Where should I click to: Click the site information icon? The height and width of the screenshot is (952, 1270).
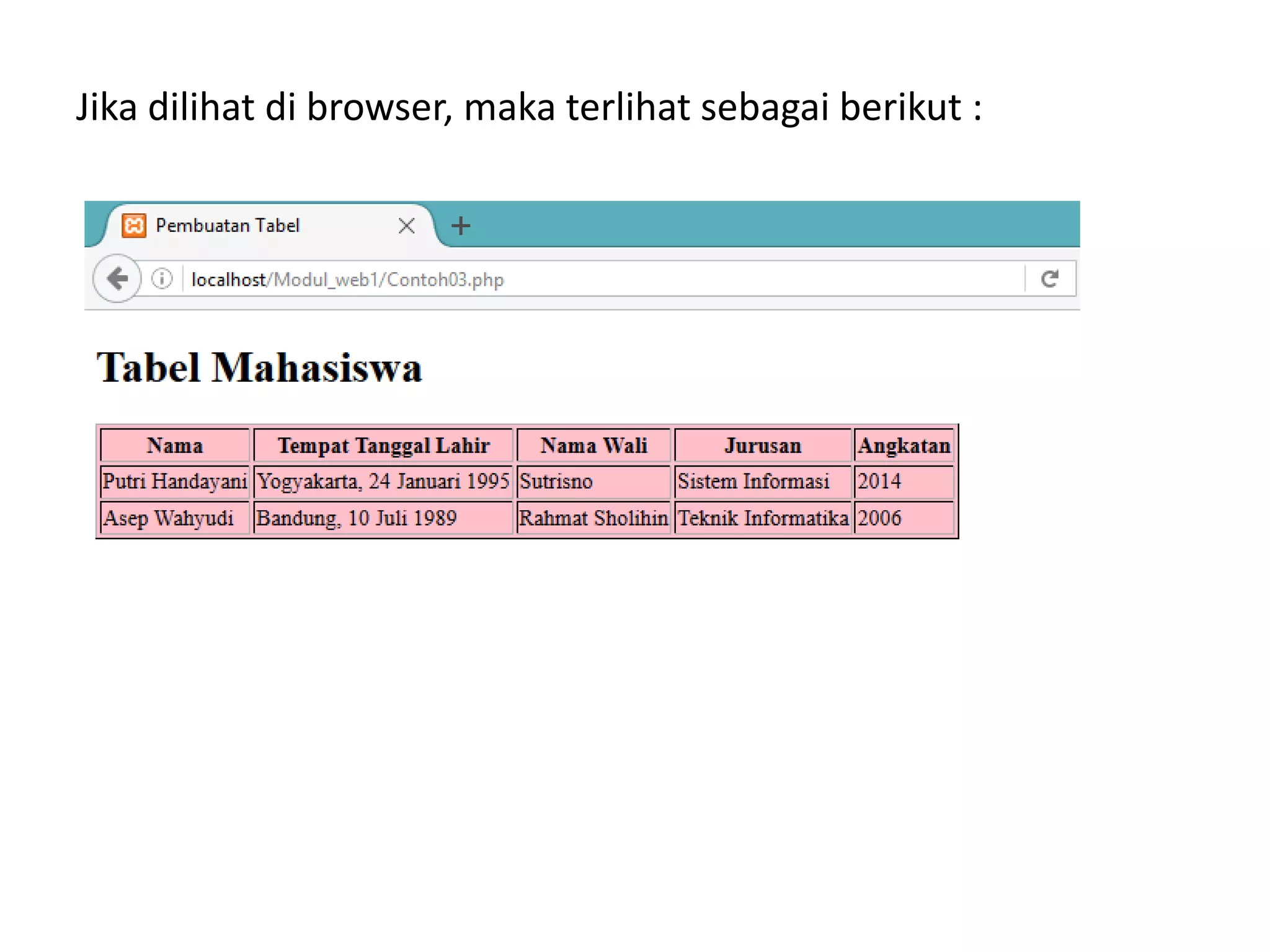click(x=162, y=279)
